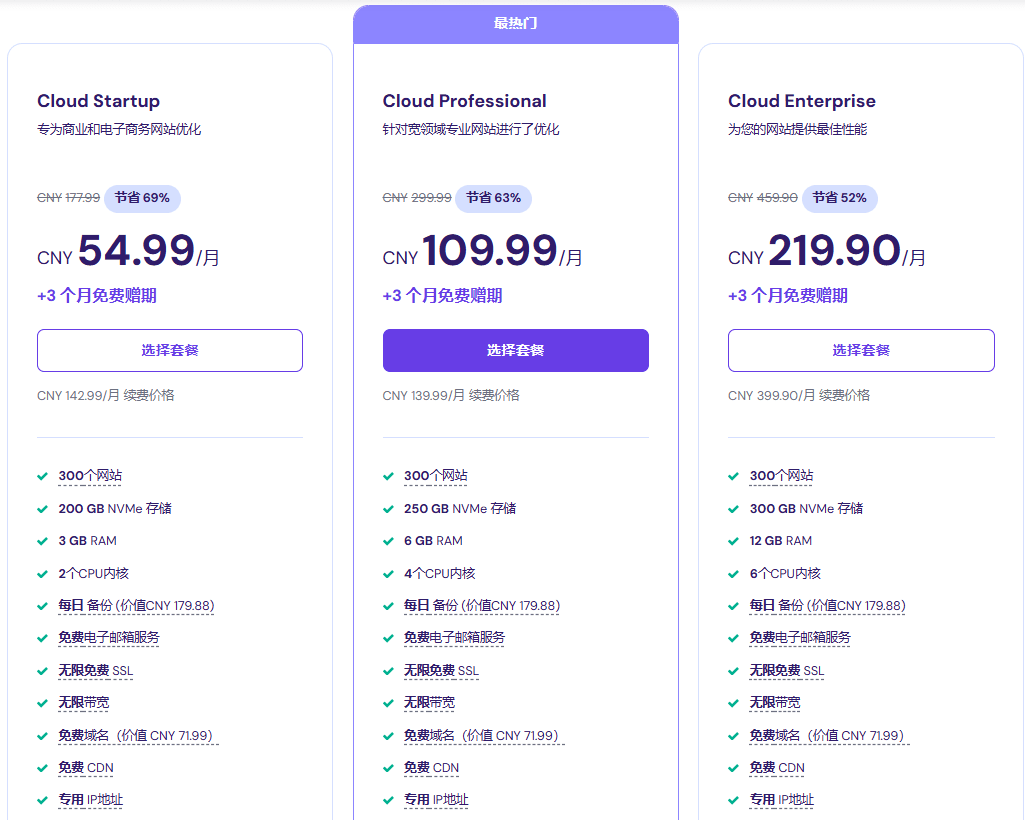Click the checkmark next to 4个CPU内核

(x=388, y=574)
